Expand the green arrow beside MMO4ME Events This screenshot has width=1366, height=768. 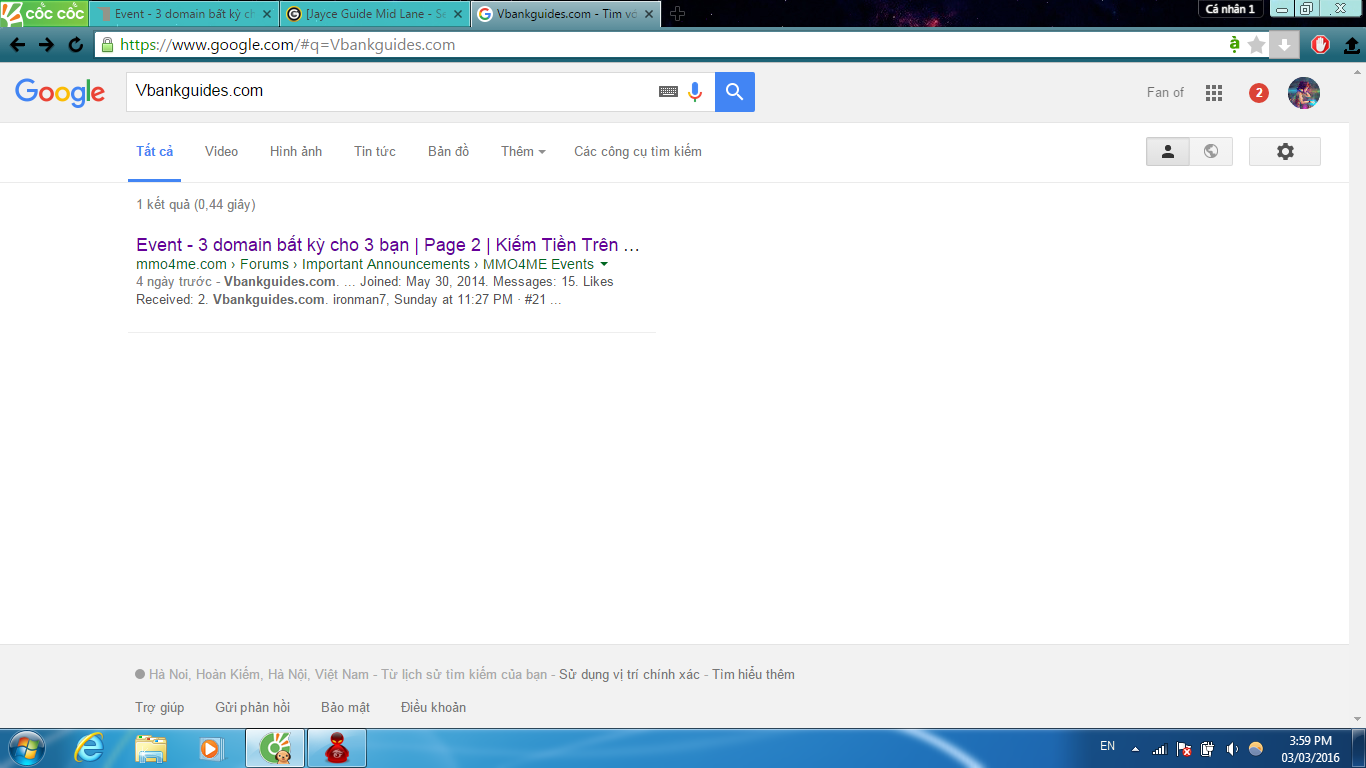tap(604, 265)
